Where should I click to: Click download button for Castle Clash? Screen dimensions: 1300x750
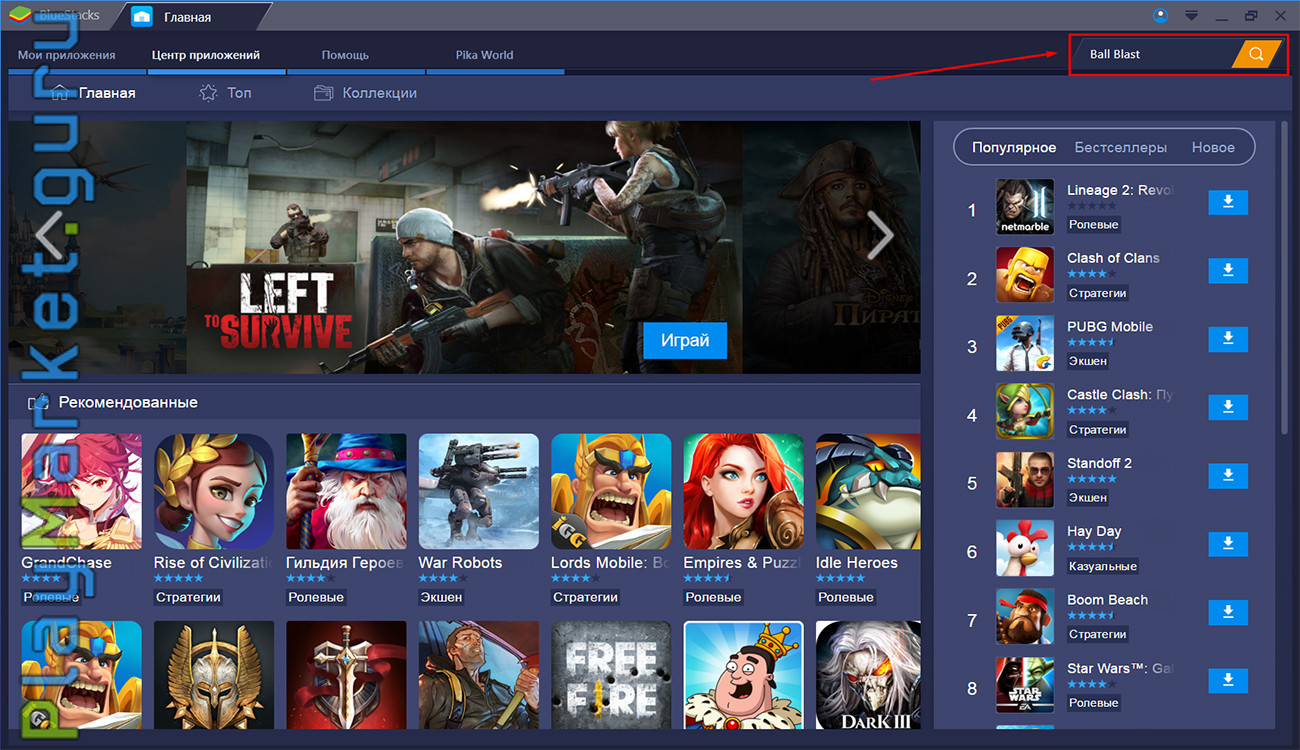[1228, 408]
